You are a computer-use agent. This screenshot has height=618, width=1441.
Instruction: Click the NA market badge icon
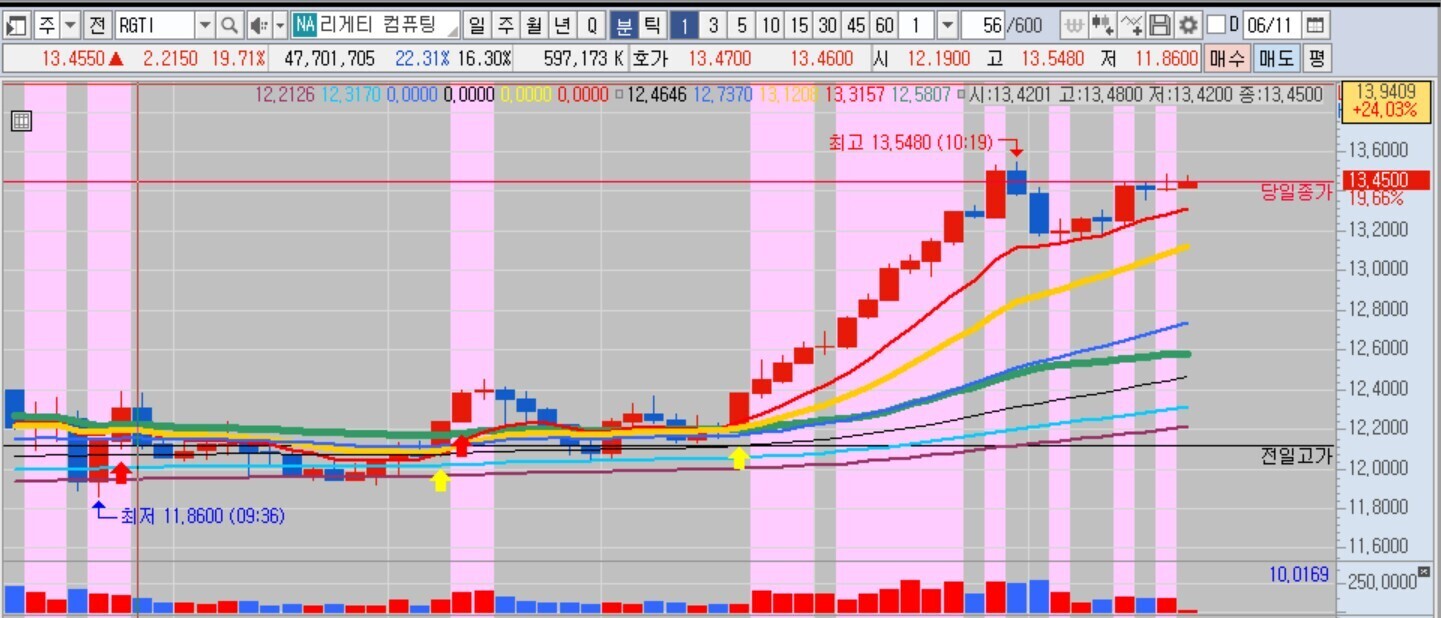[305, 24]
